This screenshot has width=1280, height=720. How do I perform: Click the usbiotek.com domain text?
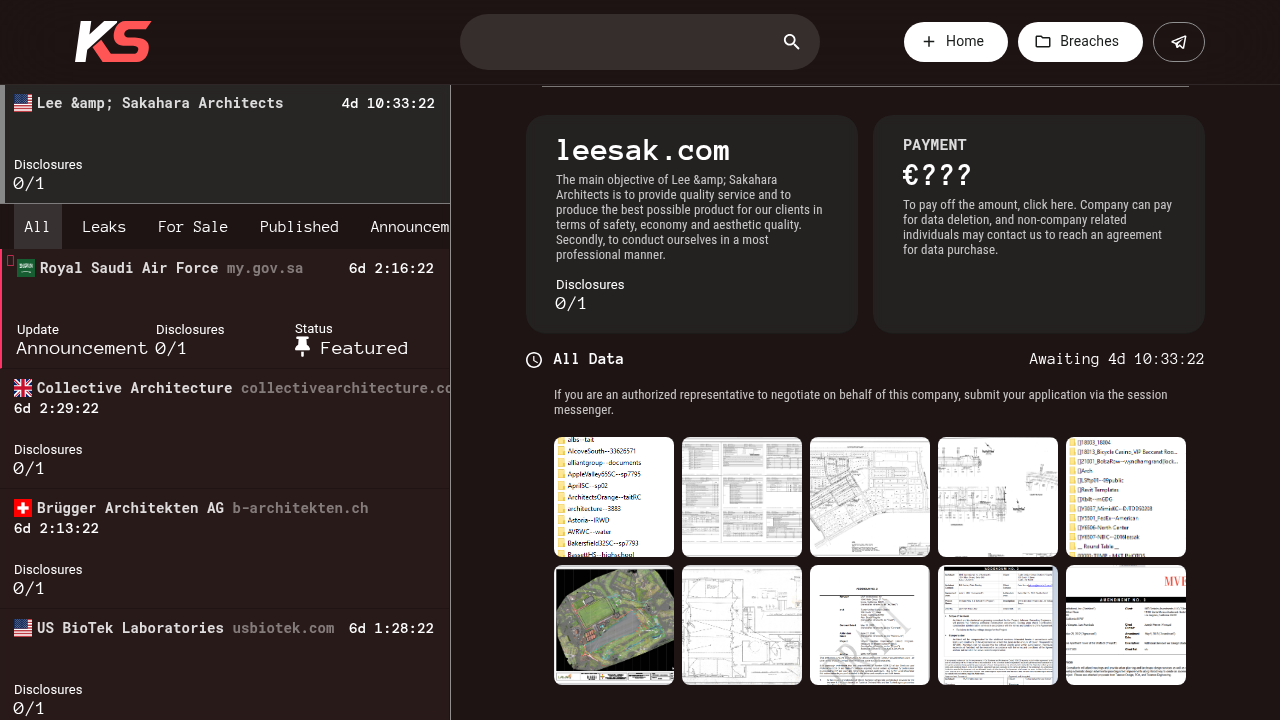[283, 628]
